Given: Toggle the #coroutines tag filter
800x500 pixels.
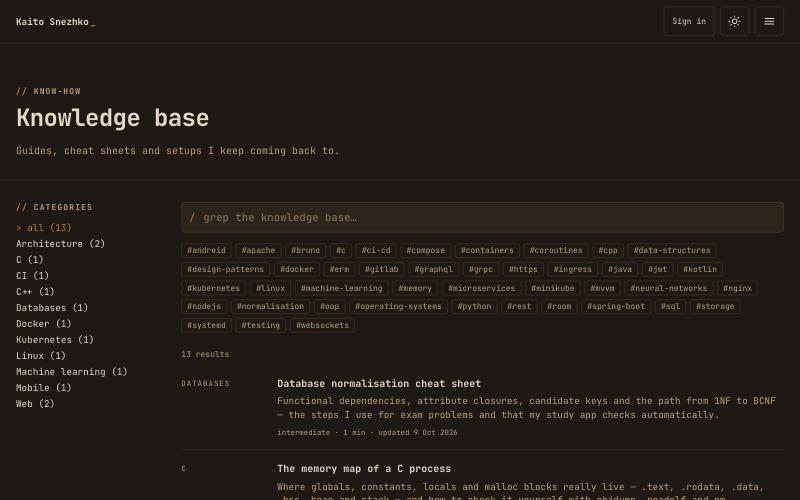Looking at the screenshot, I should pyautogui.click(x=556, y=251).
